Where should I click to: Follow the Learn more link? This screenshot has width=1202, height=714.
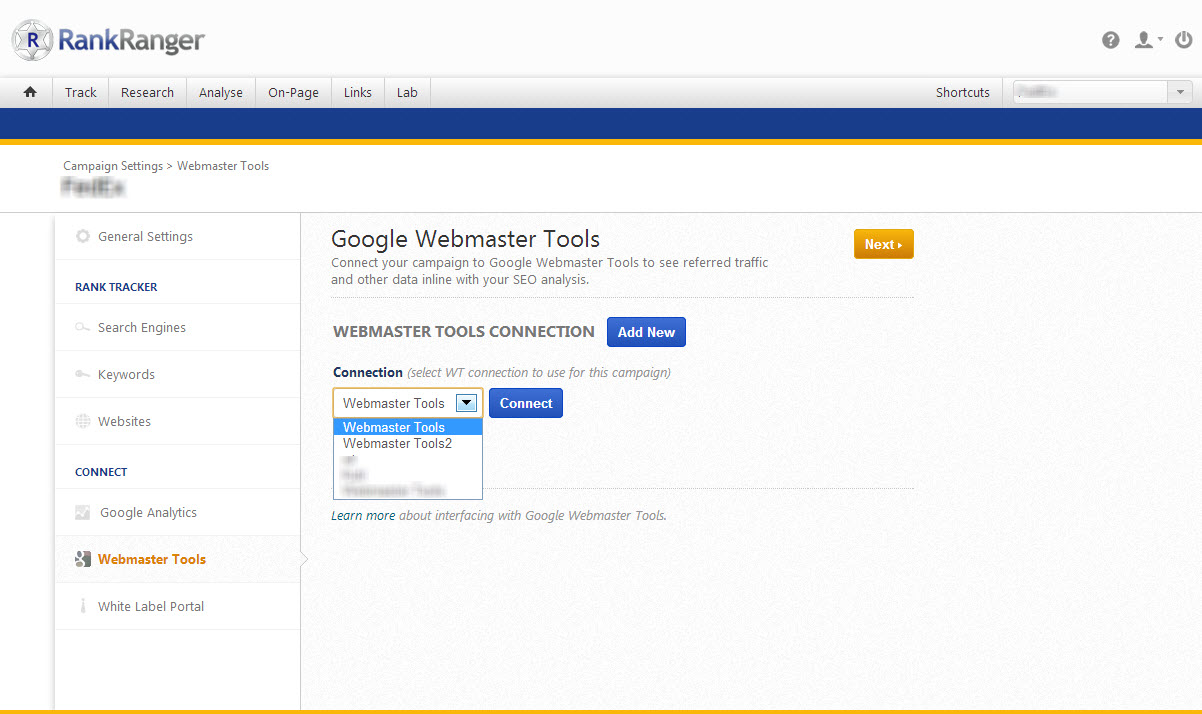click(x=363, y=516)
